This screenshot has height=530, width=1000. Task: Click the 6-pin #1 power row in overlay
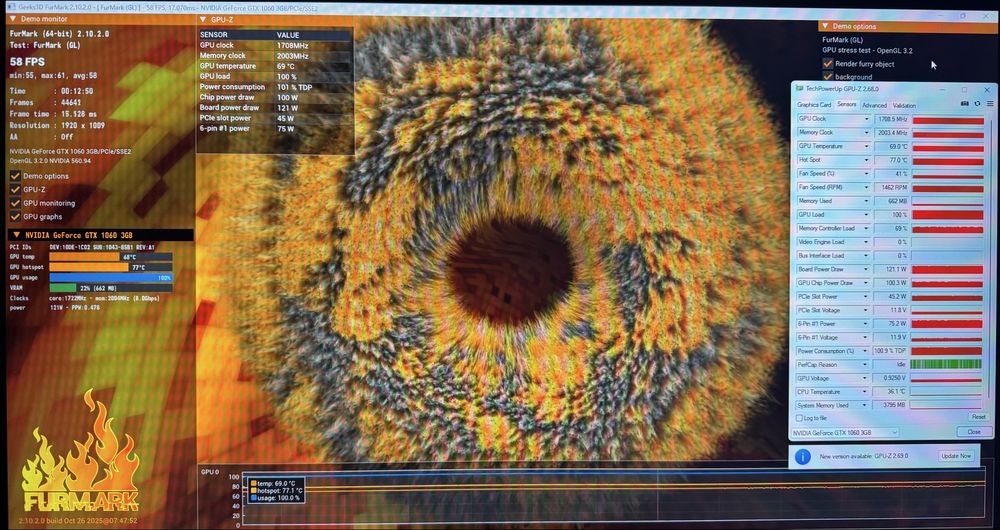coord(275,129)
